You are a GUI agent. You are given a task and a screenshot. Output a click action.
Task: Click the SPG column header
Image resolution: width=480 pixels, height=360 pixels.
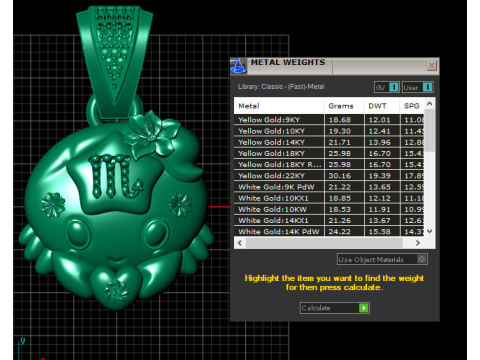coord(412,106)
